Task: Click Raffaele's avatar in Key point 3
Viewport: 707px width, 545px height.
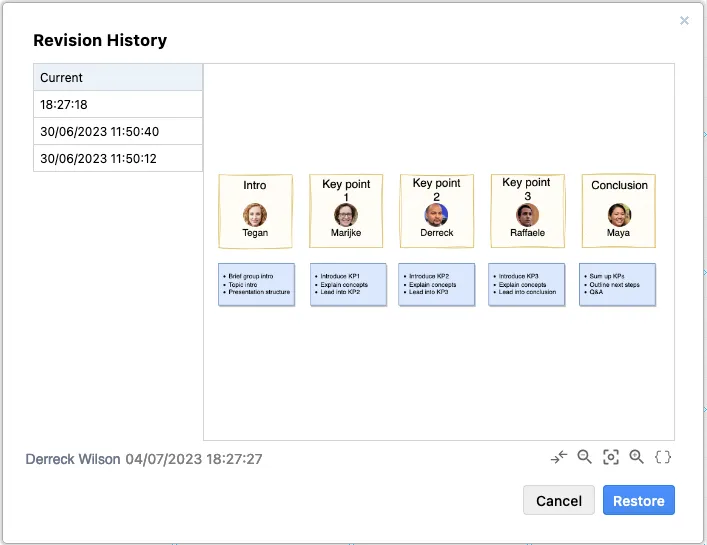Action: click(527, 214)
